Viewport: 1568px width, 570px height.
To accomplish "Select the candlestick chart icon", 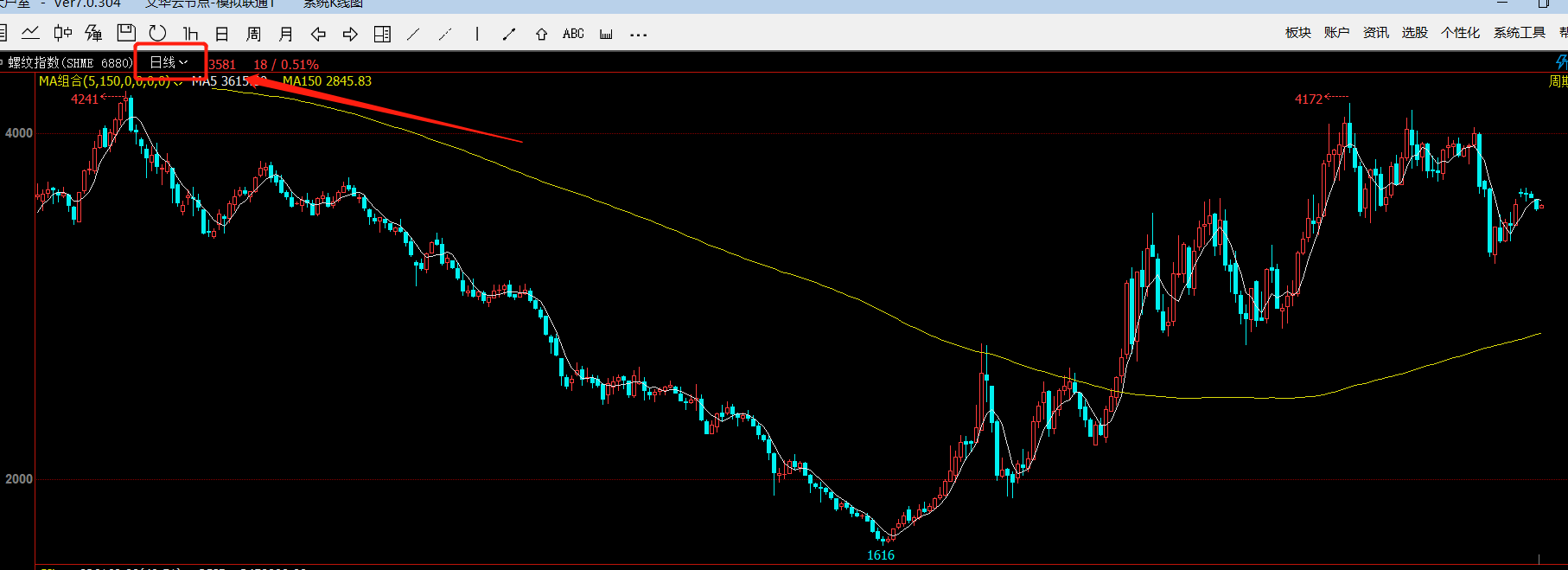I will (62, 34).
